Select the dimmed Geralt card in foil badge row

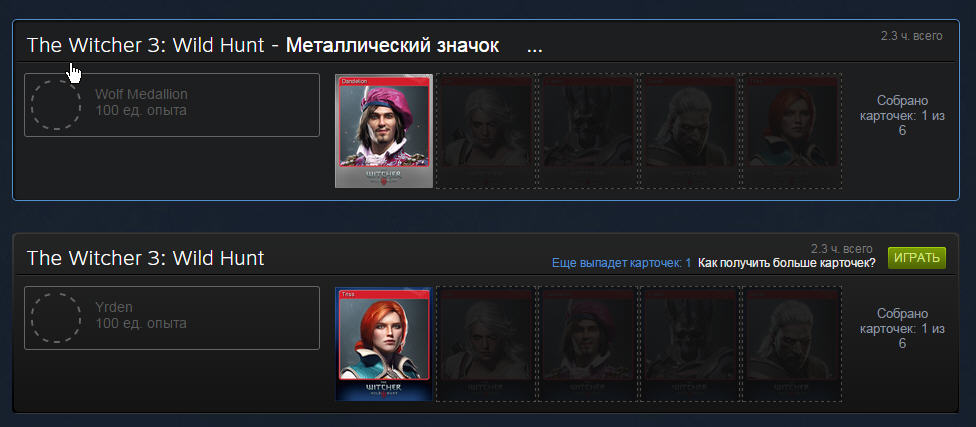click(x=690, y=131)
